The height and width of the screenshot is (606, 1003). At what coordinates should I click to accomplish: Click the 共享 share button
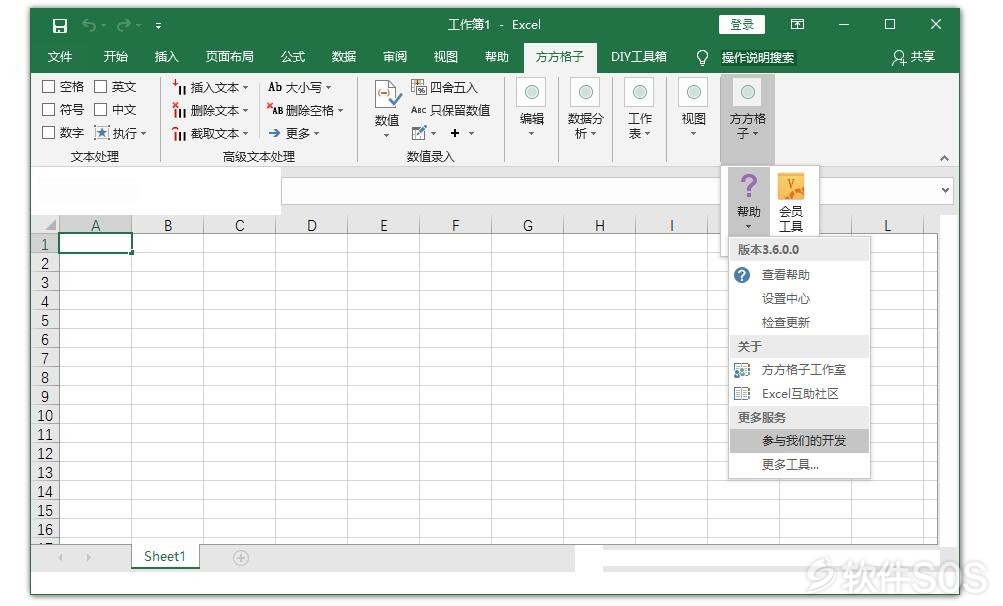913,58
